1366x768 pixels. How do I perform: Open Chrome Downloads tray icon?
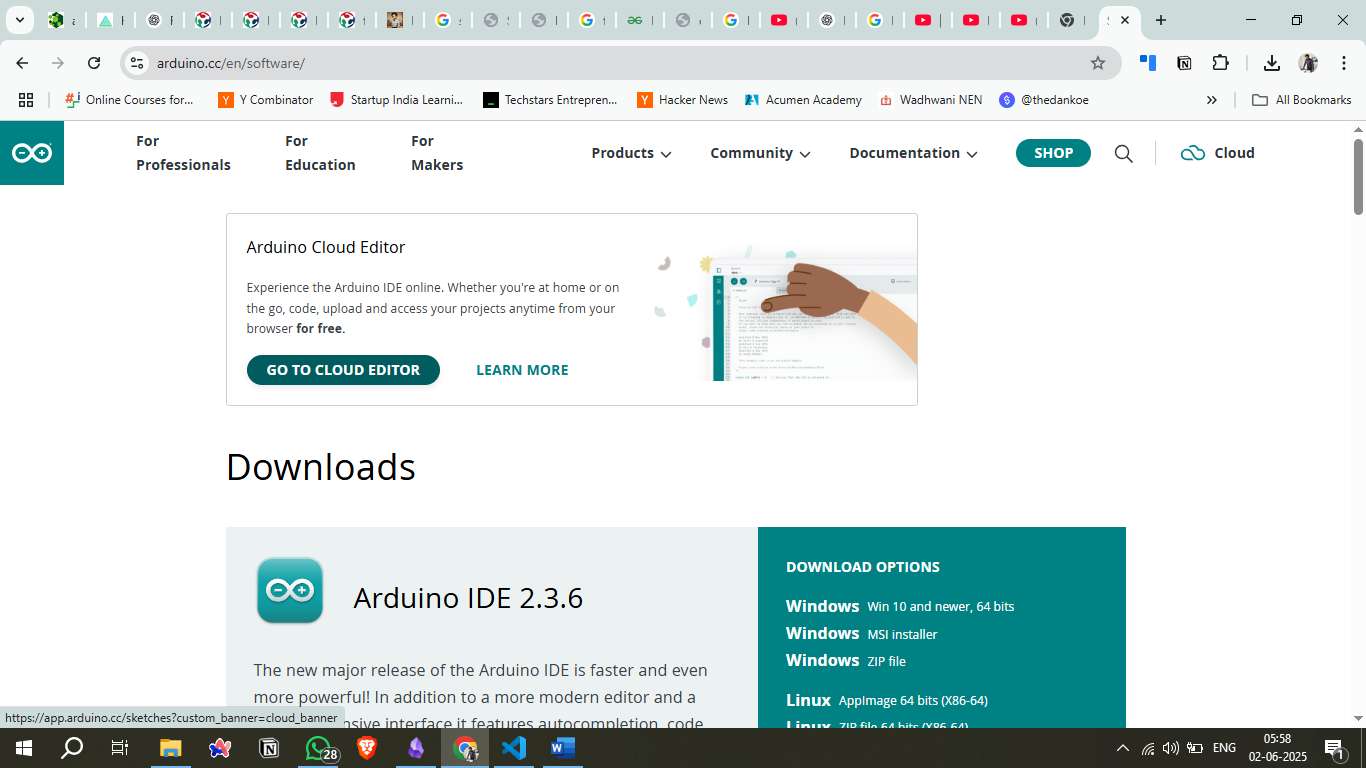tap(1272, 63)
